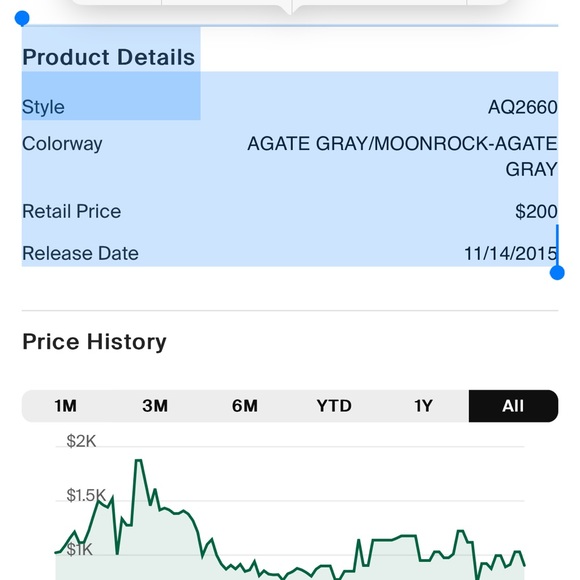Click the Colorway label

click(62, 144)
